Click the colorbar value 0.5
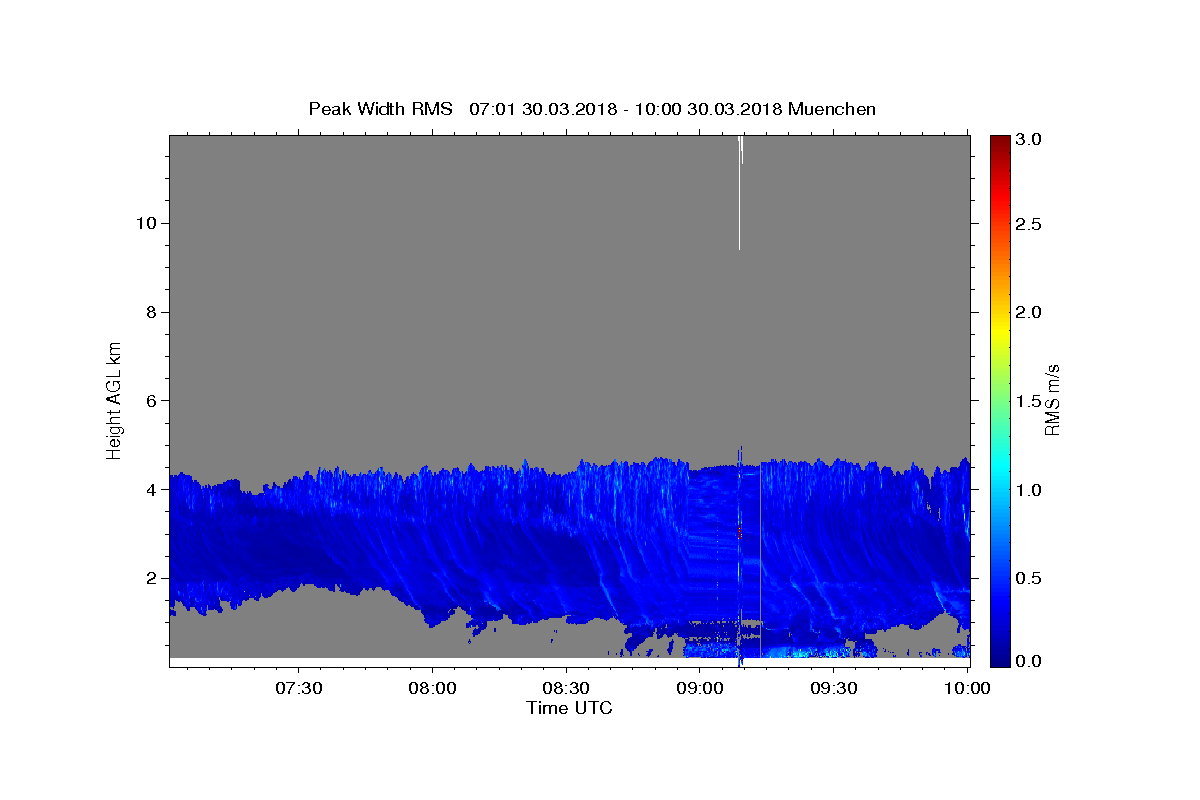Screen dimensions: 1200x800 (1029, 578)
